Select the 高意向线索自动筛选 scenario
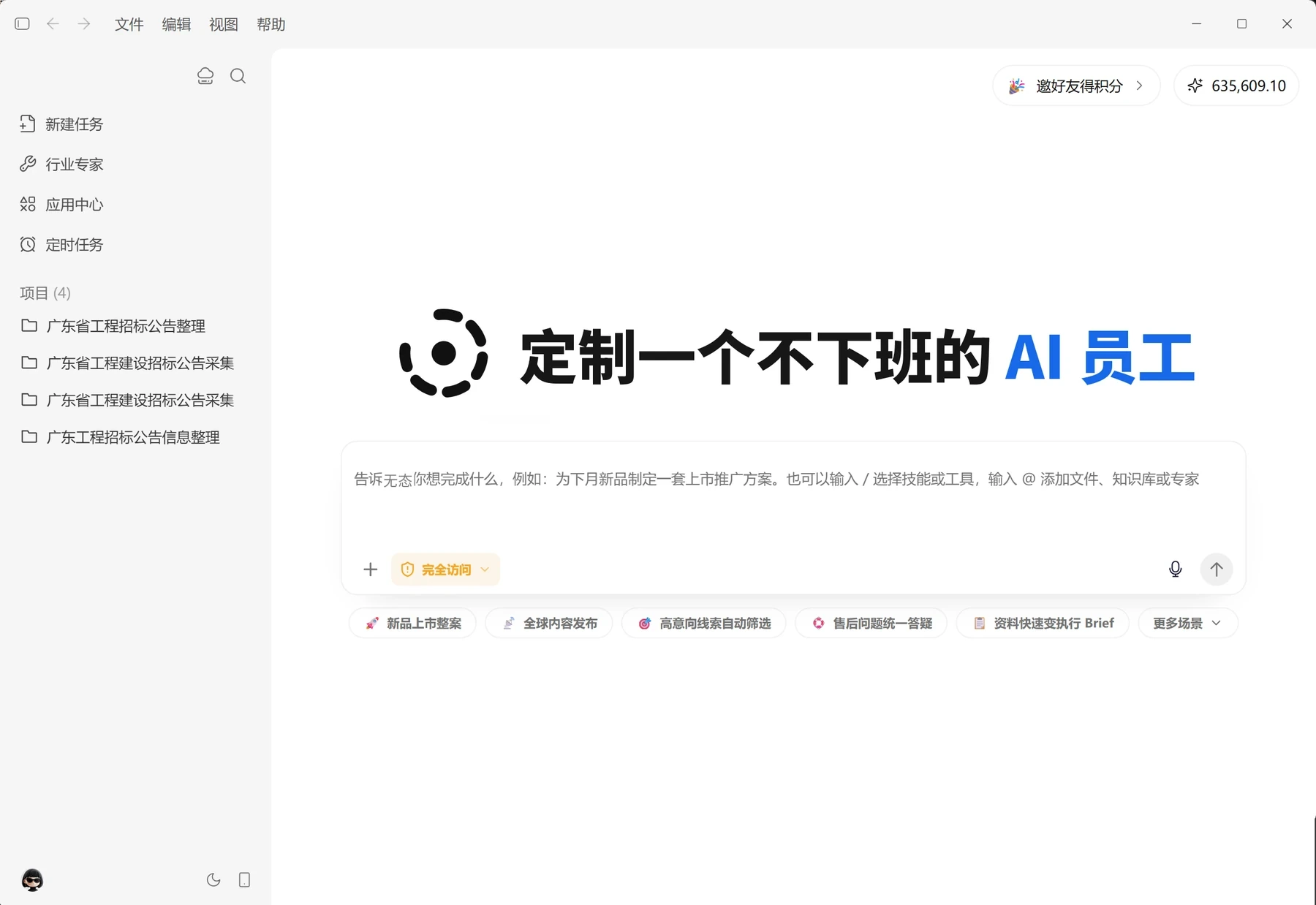1316x905 pixels. pos(704,623)
